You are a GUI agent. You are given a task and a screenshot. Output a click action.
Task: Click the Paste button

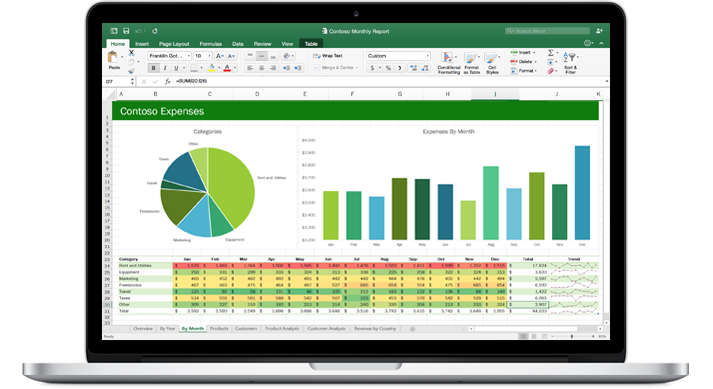click(113, 60)
